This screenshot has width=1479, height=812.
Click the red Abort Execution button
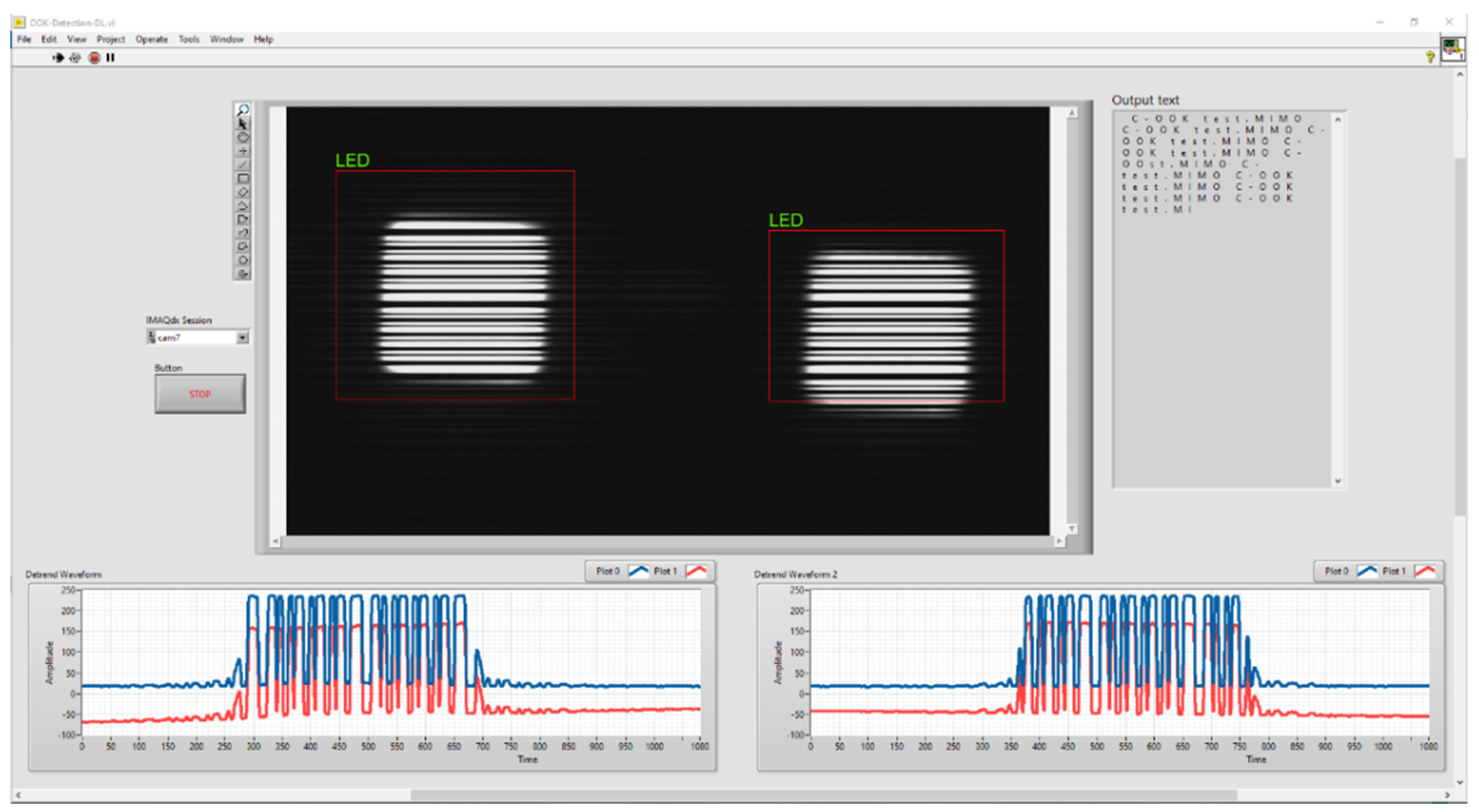tap(94, 58)
